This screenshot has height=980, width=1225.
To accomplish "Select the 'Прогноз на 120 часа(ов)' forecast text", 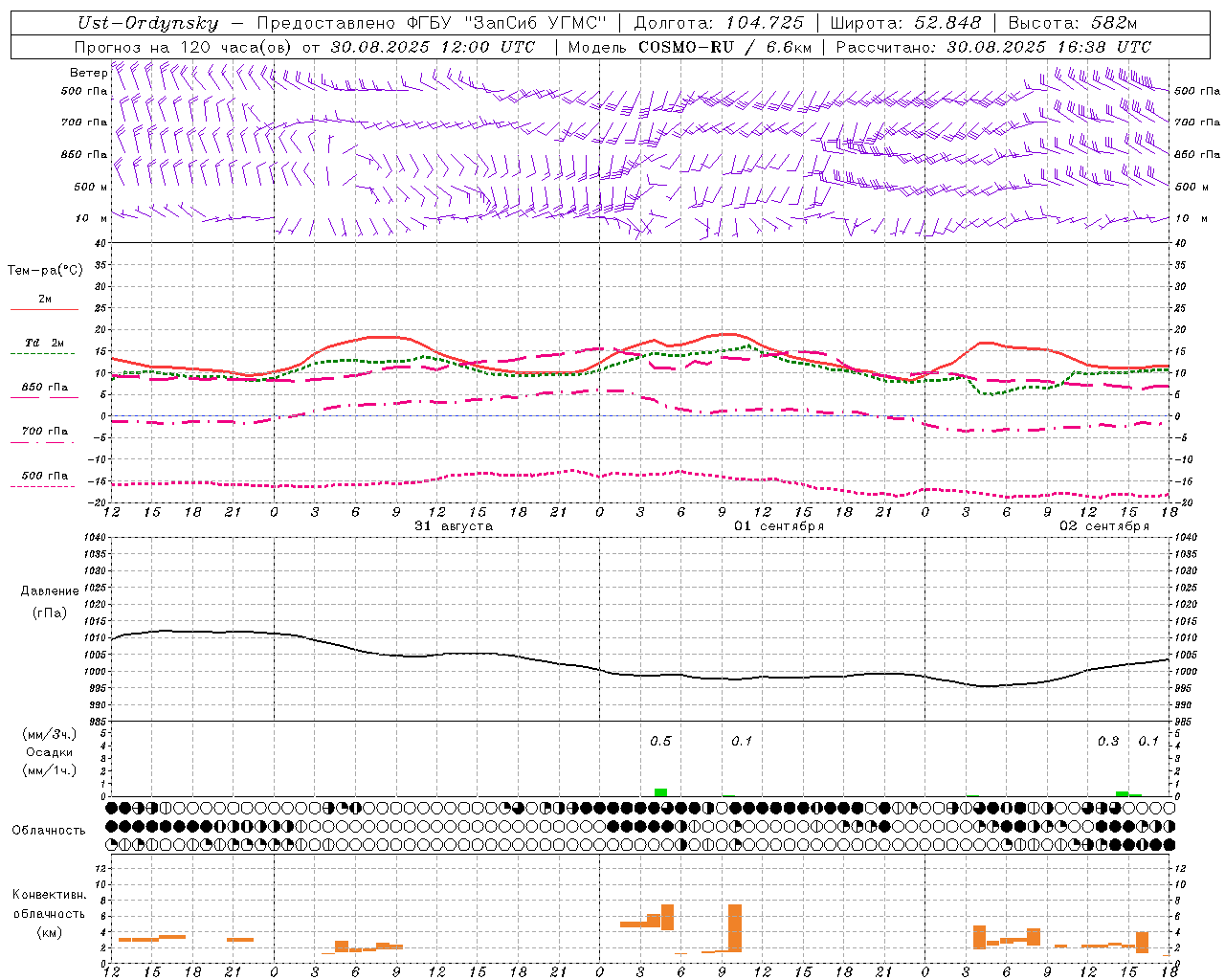I will [x=184, y=47].
